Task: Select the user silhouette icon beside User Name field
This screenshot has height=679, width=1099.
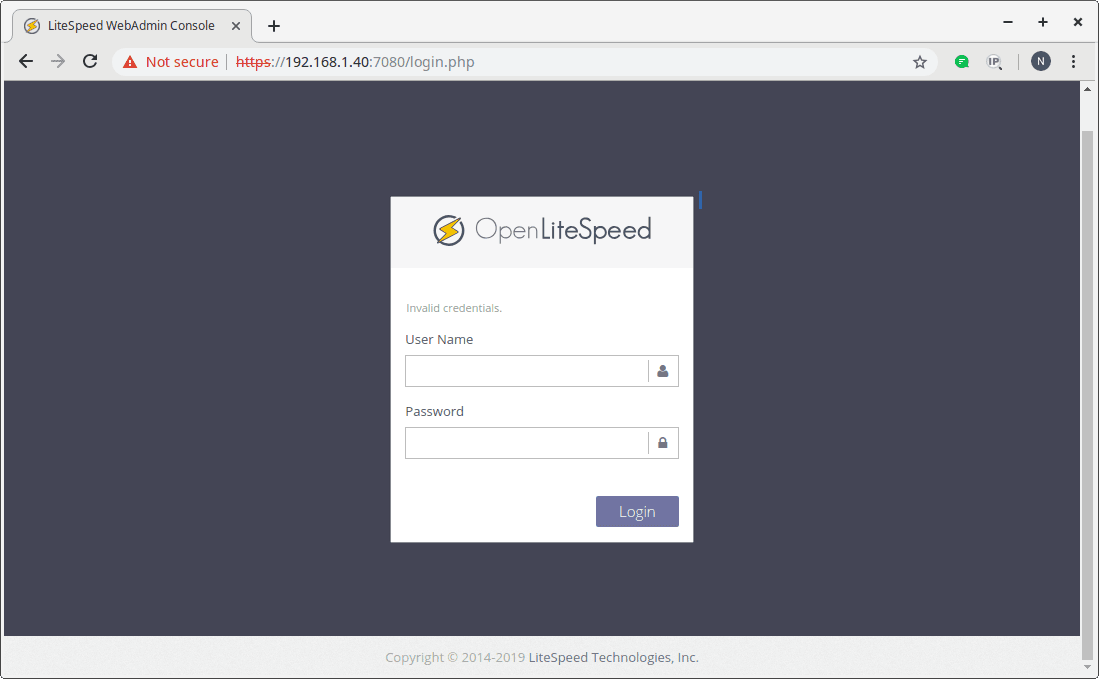Action: click(x=663, y=371)
